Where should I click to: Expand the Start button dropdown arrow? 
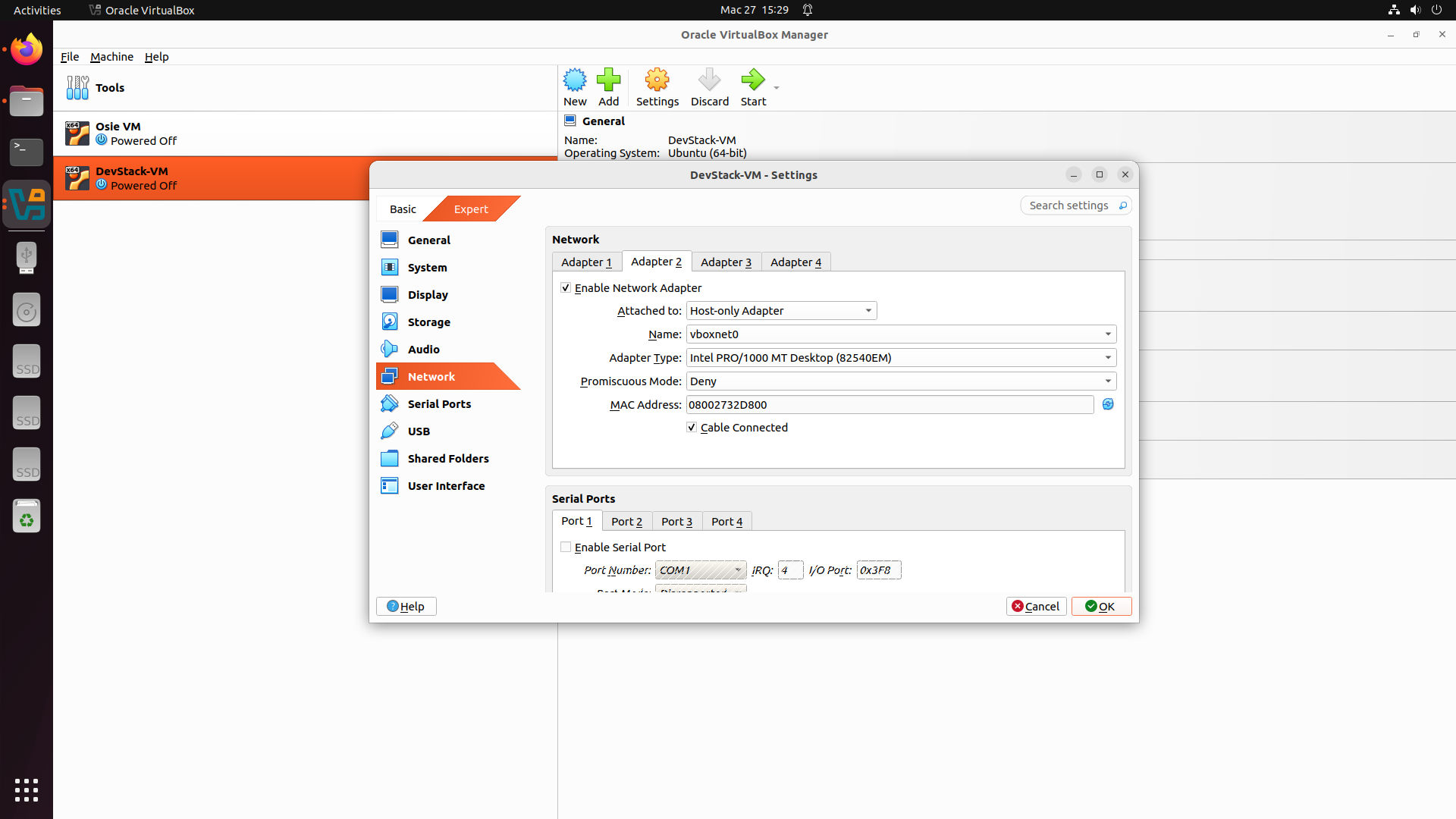pyautogui.click(x=777, y=88)
